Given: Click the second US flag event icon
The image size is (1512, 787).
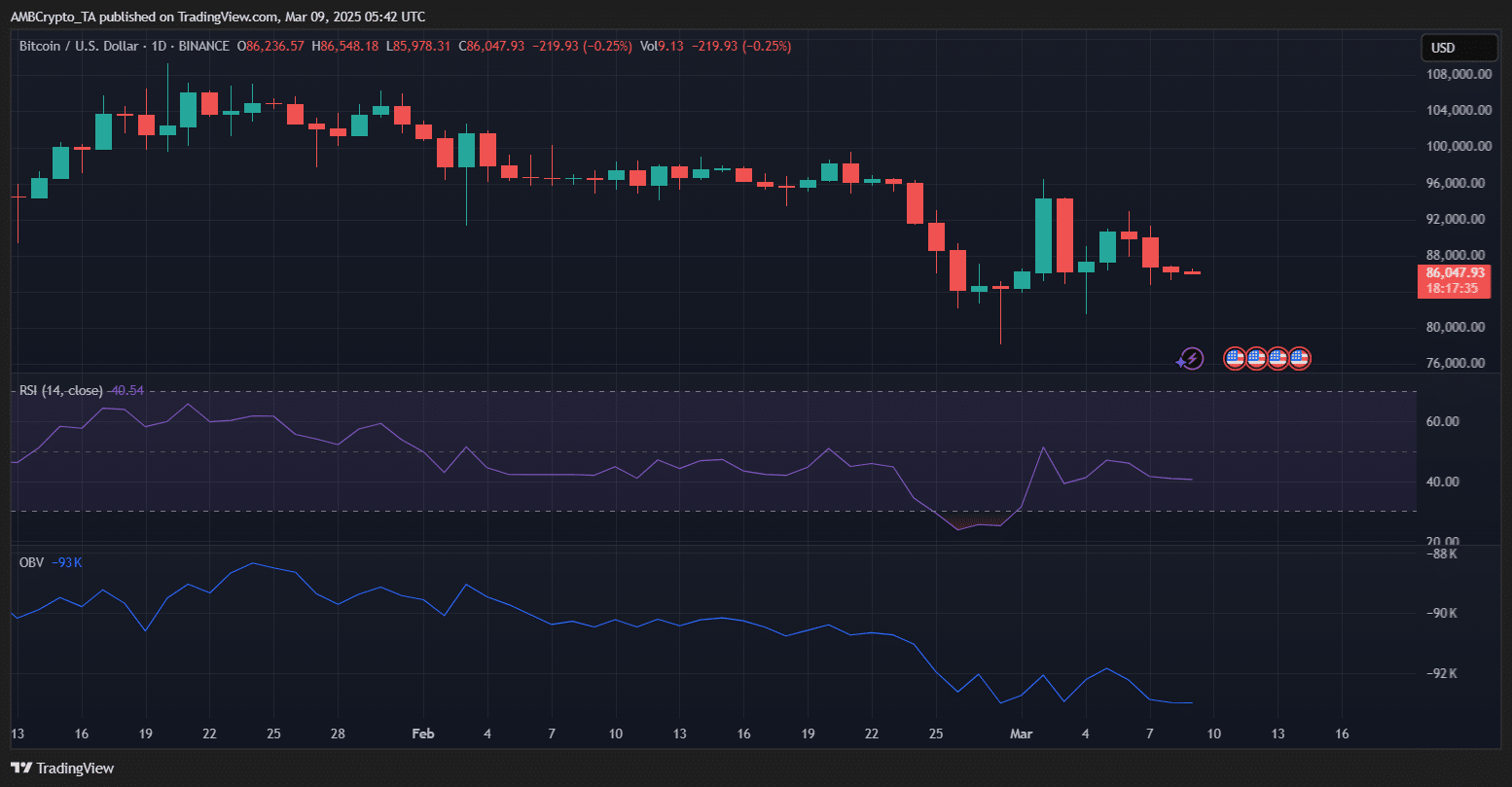Looking at the screenshot, I should 1256,359.
